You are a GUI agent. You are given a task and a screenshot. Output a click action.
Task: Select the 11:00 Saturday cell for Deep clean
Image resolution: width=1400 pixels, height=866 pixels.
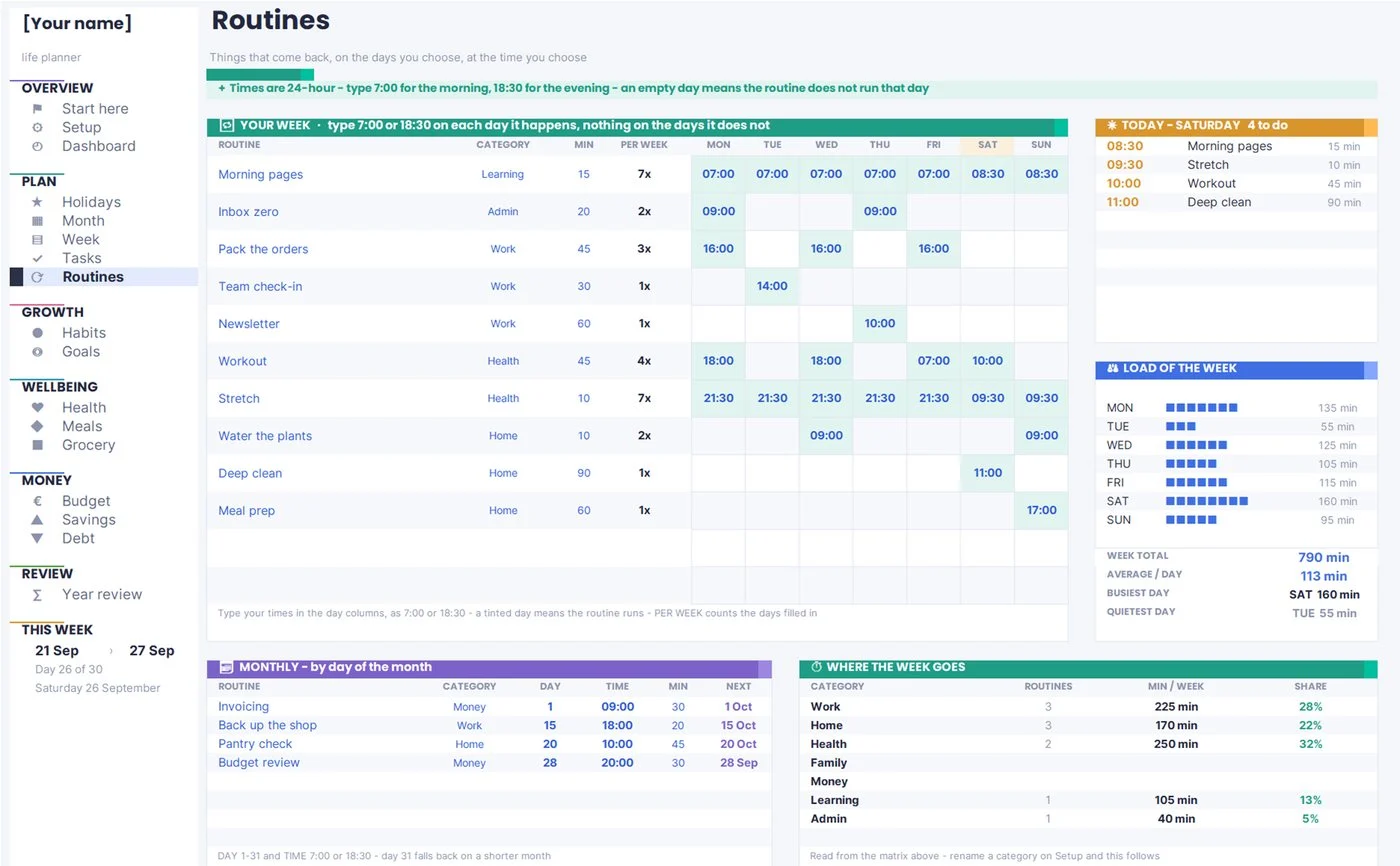point(987,473)
